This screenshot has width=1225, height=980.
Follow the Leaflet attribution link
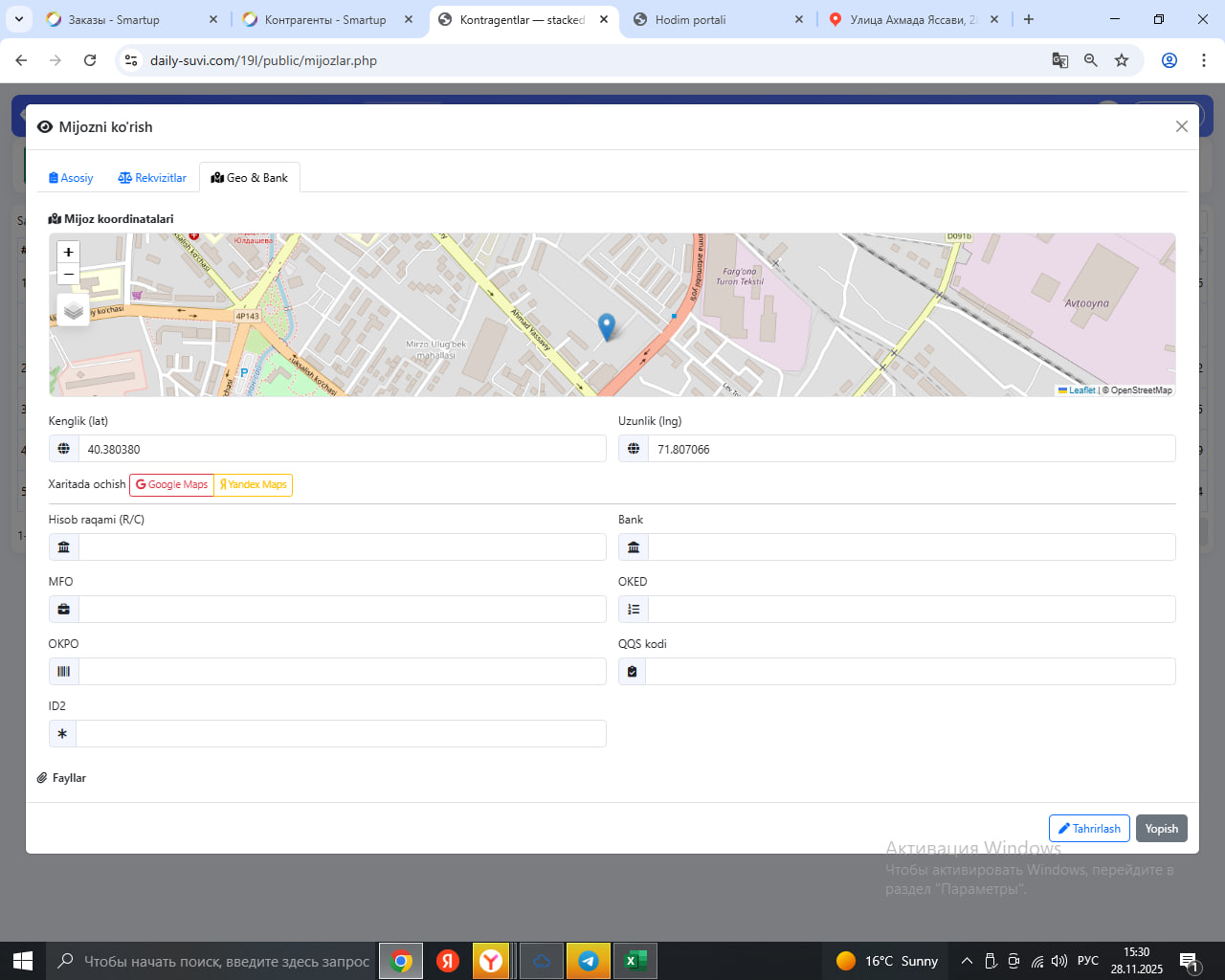(1080, 390)
